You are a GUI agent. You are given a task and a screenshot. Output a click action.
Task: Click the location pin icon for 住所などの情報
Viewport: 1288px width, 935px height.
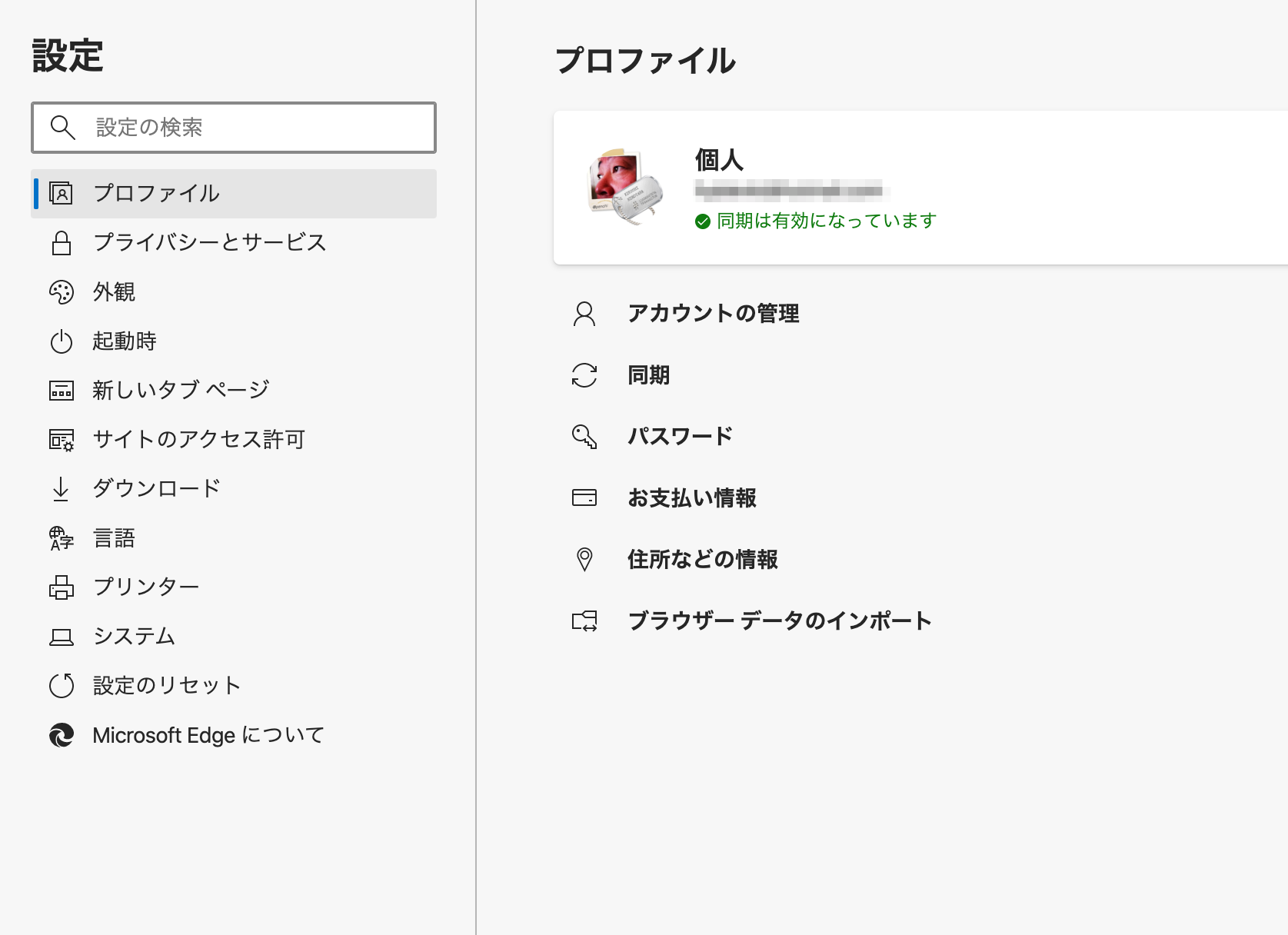(x=586, y=559)
